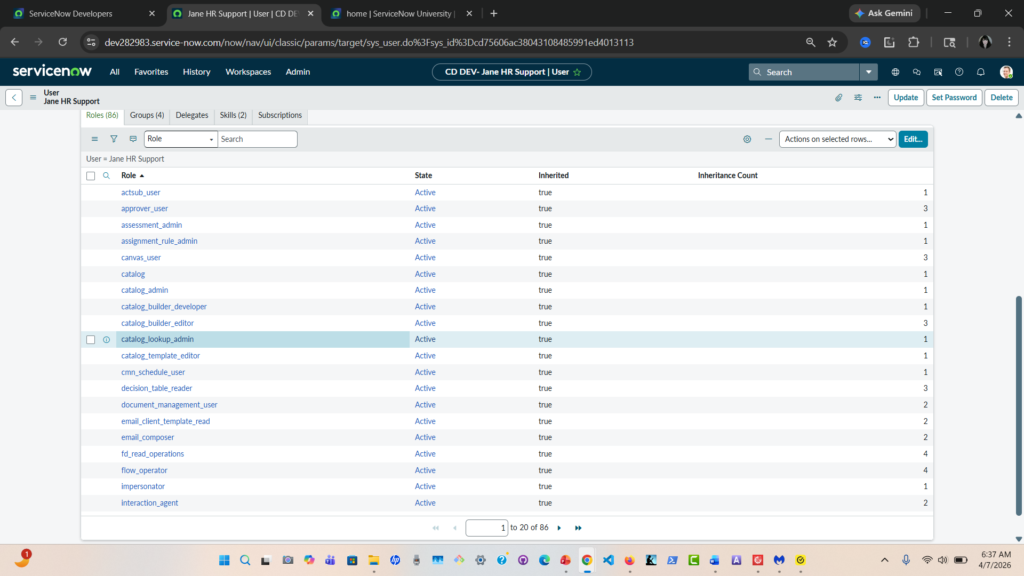Image resolution: width=1024 pixels, height=576 pixels.
Task: Click the list personalize gear icon
Action: 747,139
